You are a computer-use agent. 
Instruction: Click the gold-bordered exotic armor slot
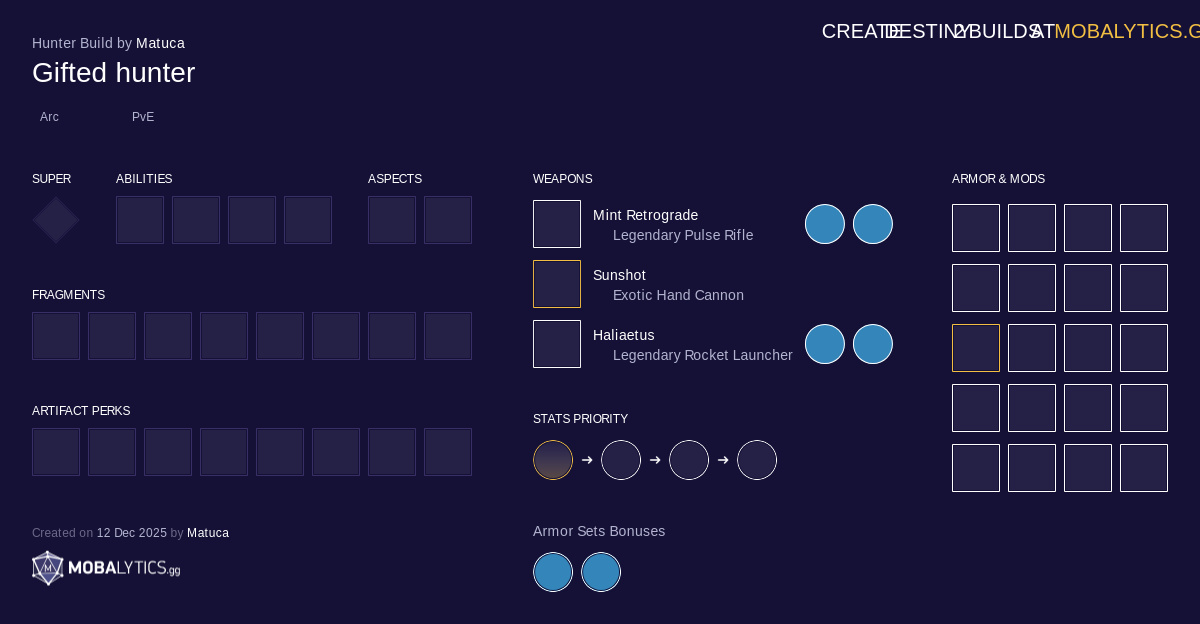(x=976, y=348)
